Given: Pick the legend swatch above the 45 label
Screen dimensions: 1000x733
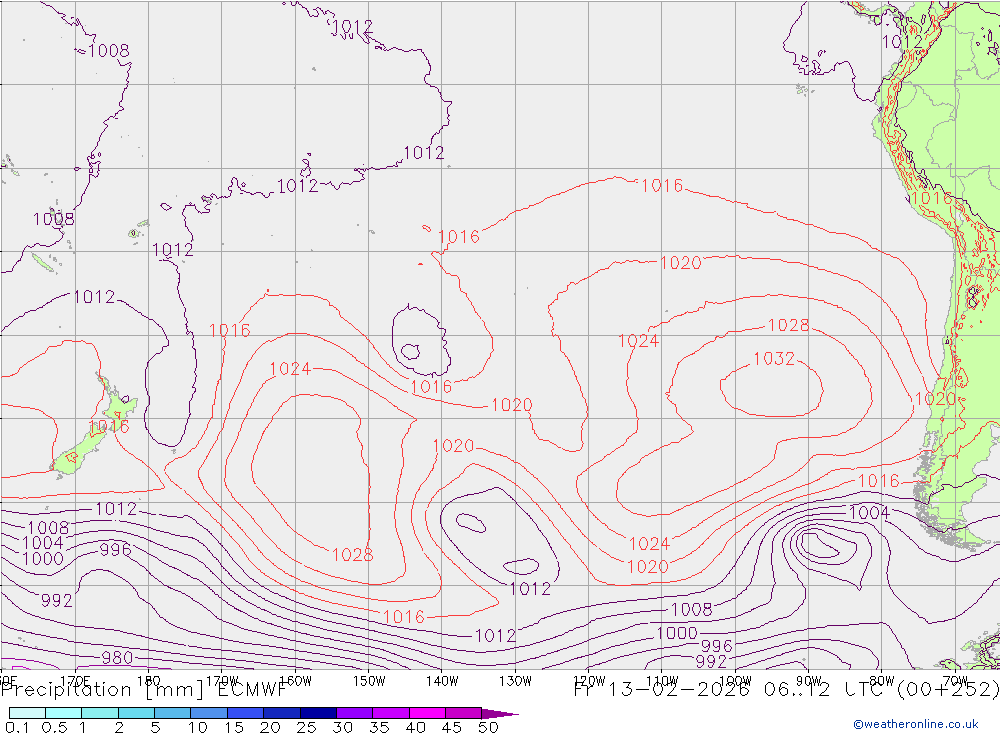Looking at the screenshot, I should (464, 713).
